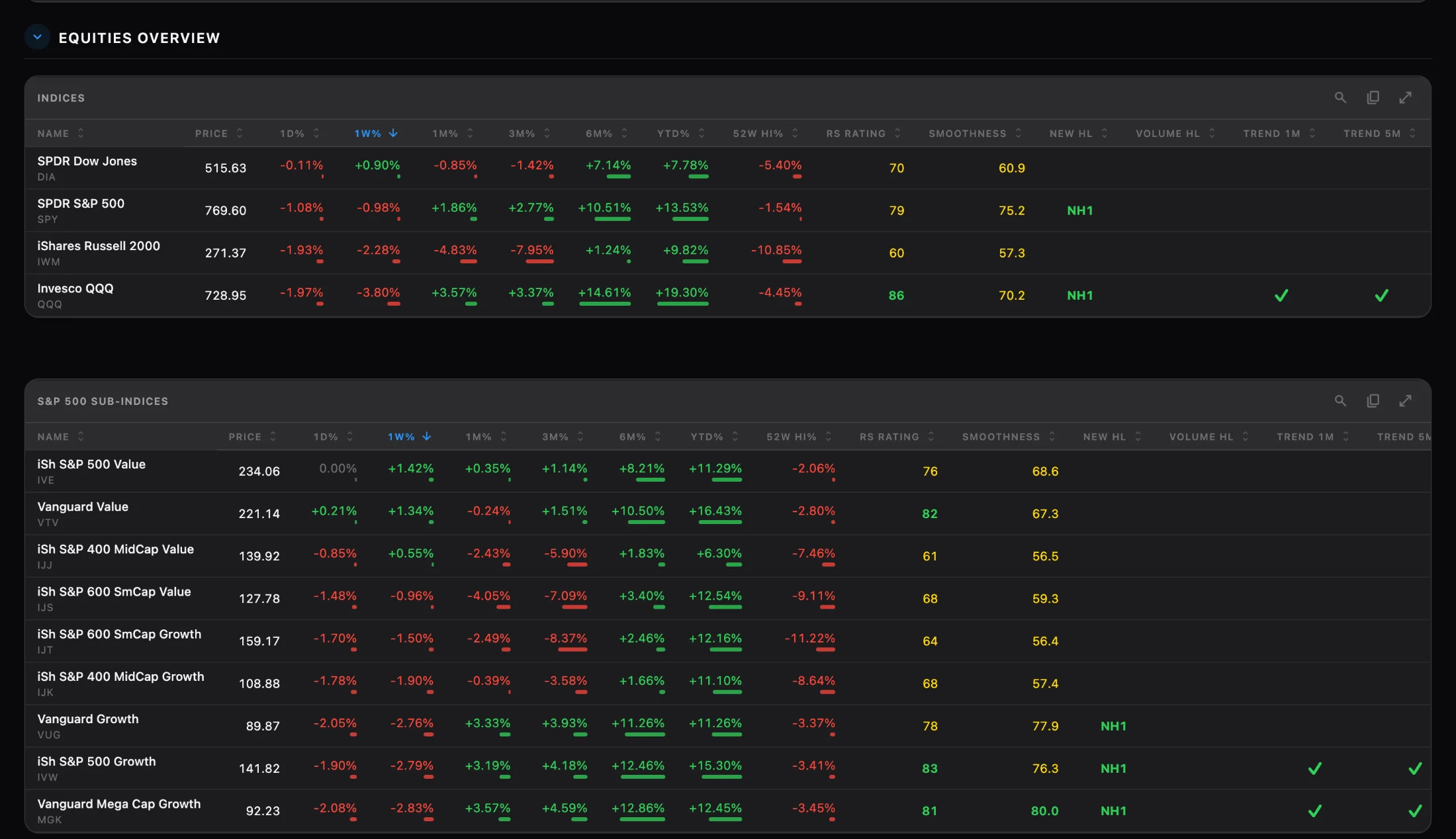Sort Indices by RS Rating
Screen dimensions: 1456x839
pyautogui.click(x=864, y=133)
